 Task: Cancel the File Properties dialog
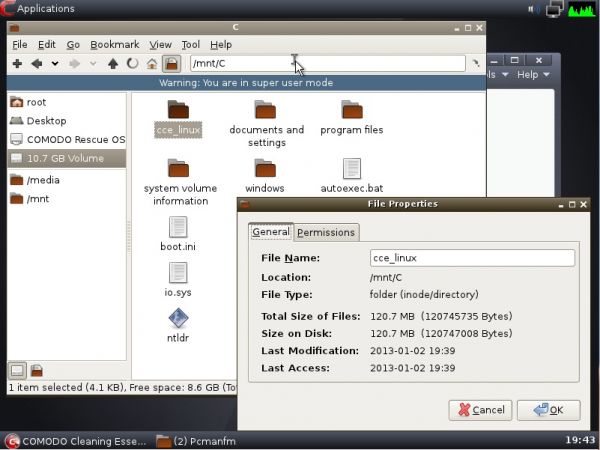click(480, 410)
